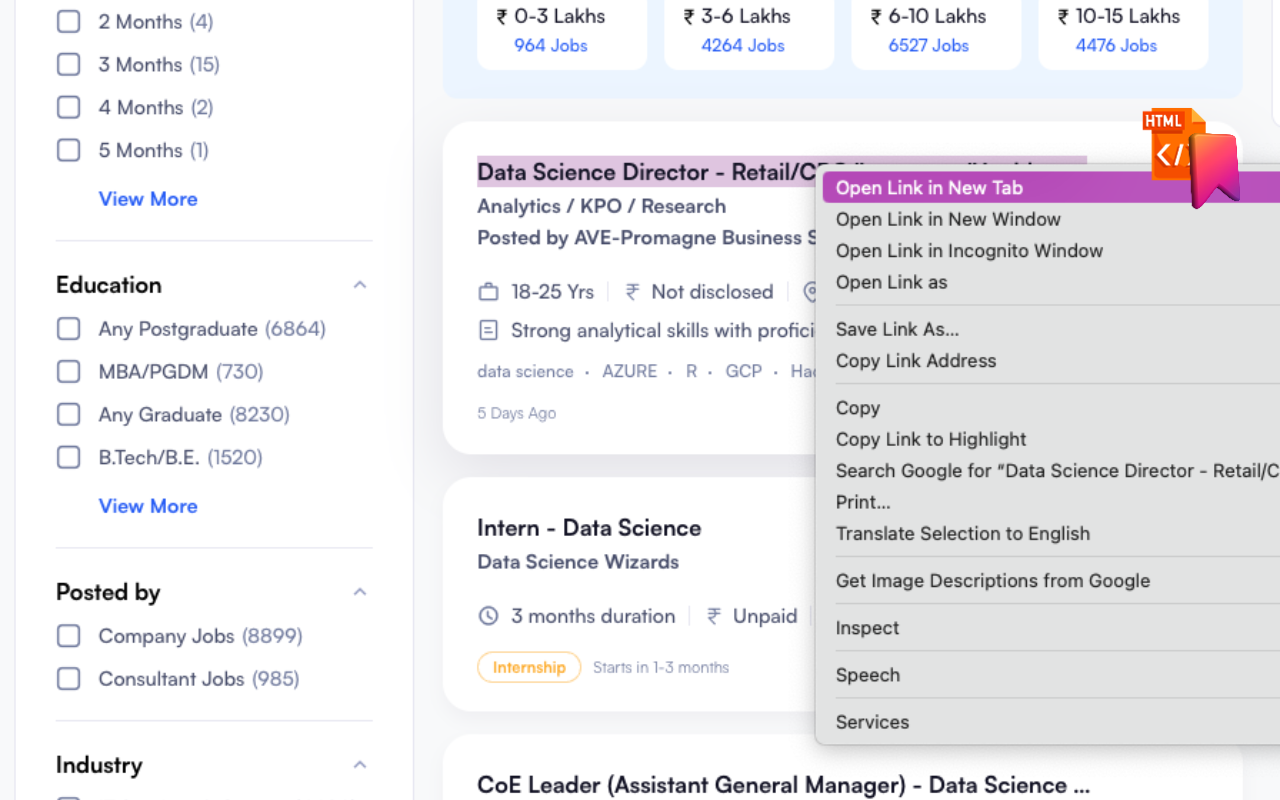1280x800 pixels.
Task: Open the Intern - Data Science job title
Action: coord(589,528)
